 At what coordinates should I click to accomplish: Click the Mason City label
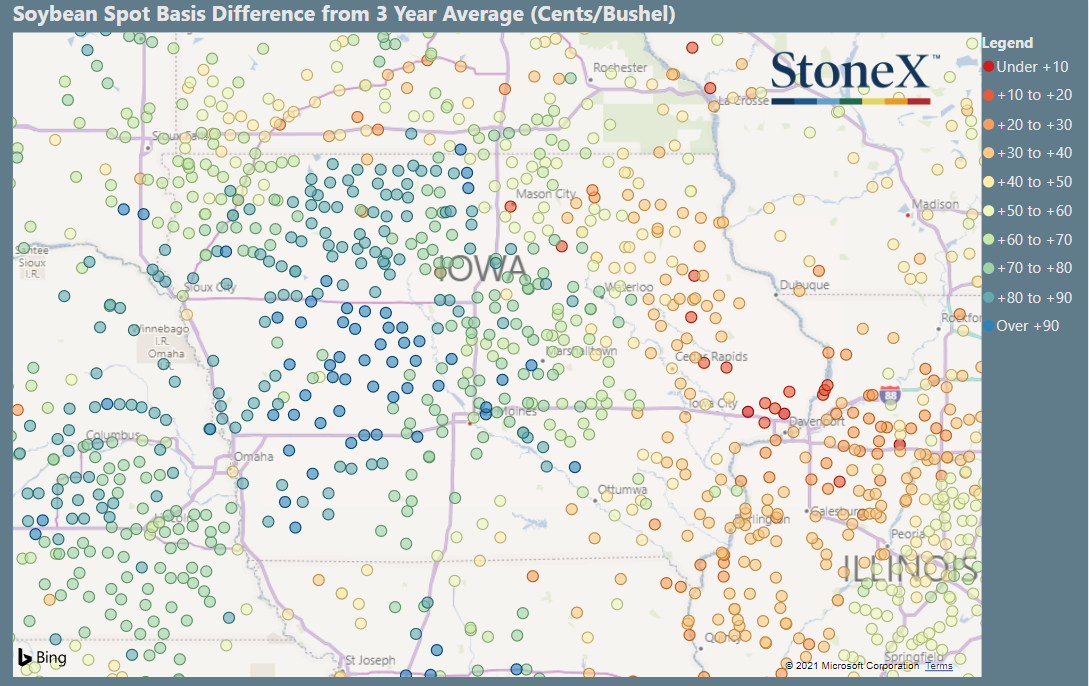tap(546, 194)
